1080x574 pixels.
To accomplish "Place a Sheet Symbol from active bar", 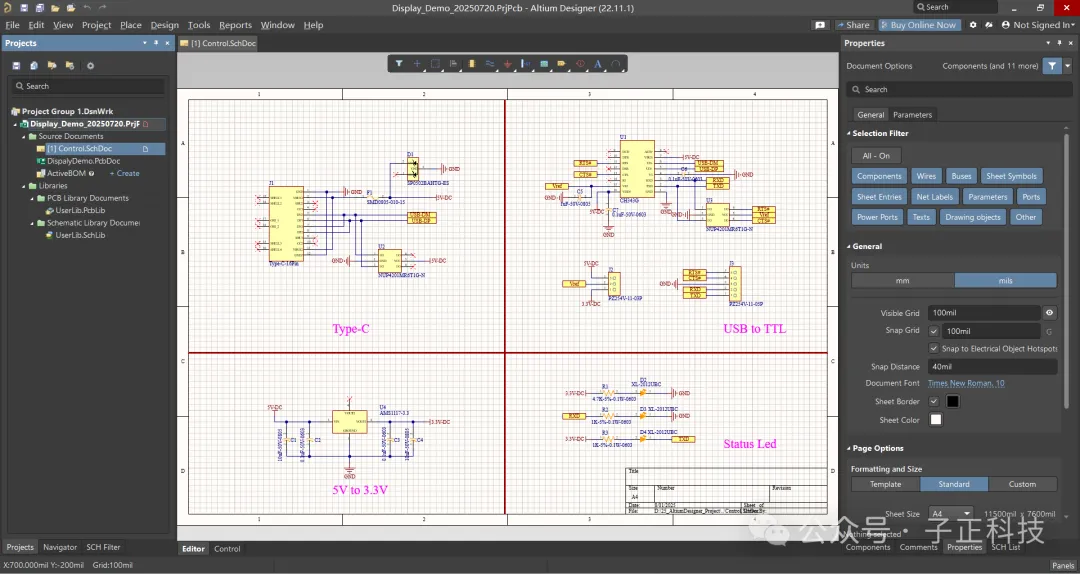I will pyautogui.click(x=544, y=63).
